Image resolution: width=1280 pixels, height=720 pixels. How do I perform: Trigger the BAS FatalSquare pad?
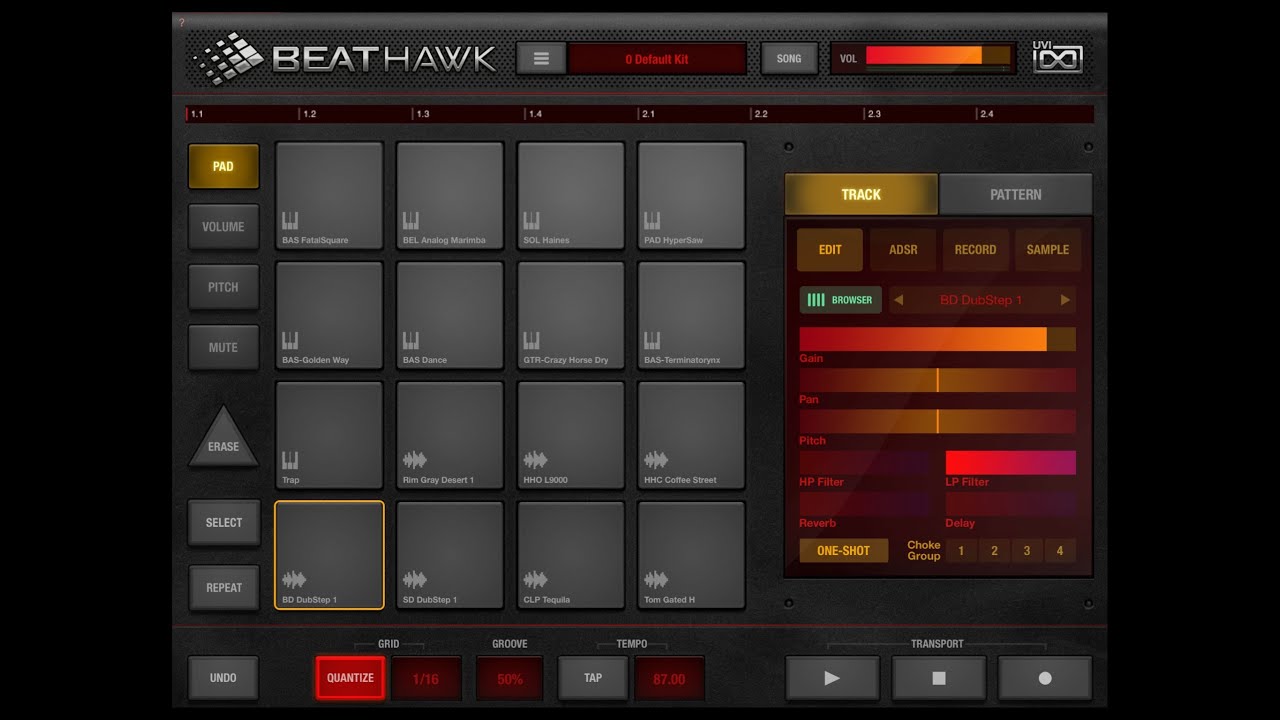coord(329,195)
